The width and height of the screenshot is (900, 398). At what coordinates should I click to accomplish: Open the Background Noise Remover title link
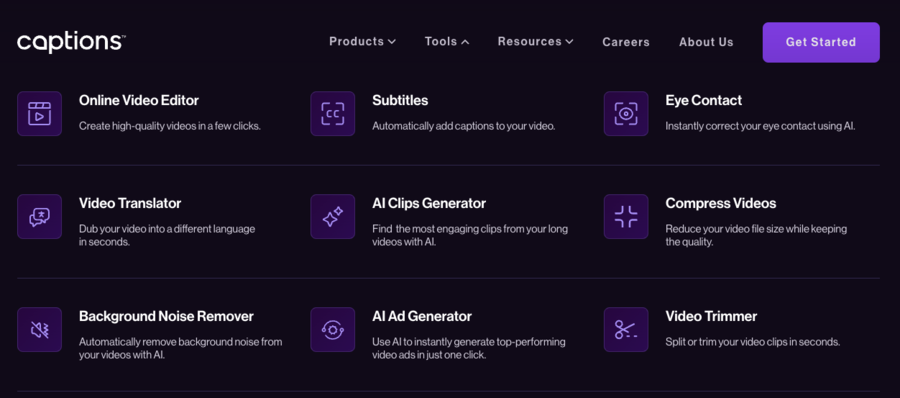tap(166, 316)
